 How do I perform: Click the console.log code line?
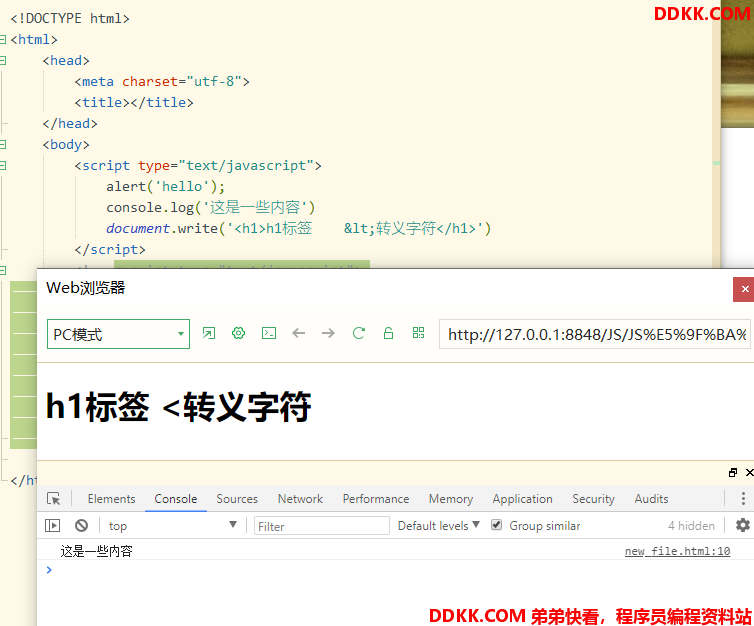point(211,208)
